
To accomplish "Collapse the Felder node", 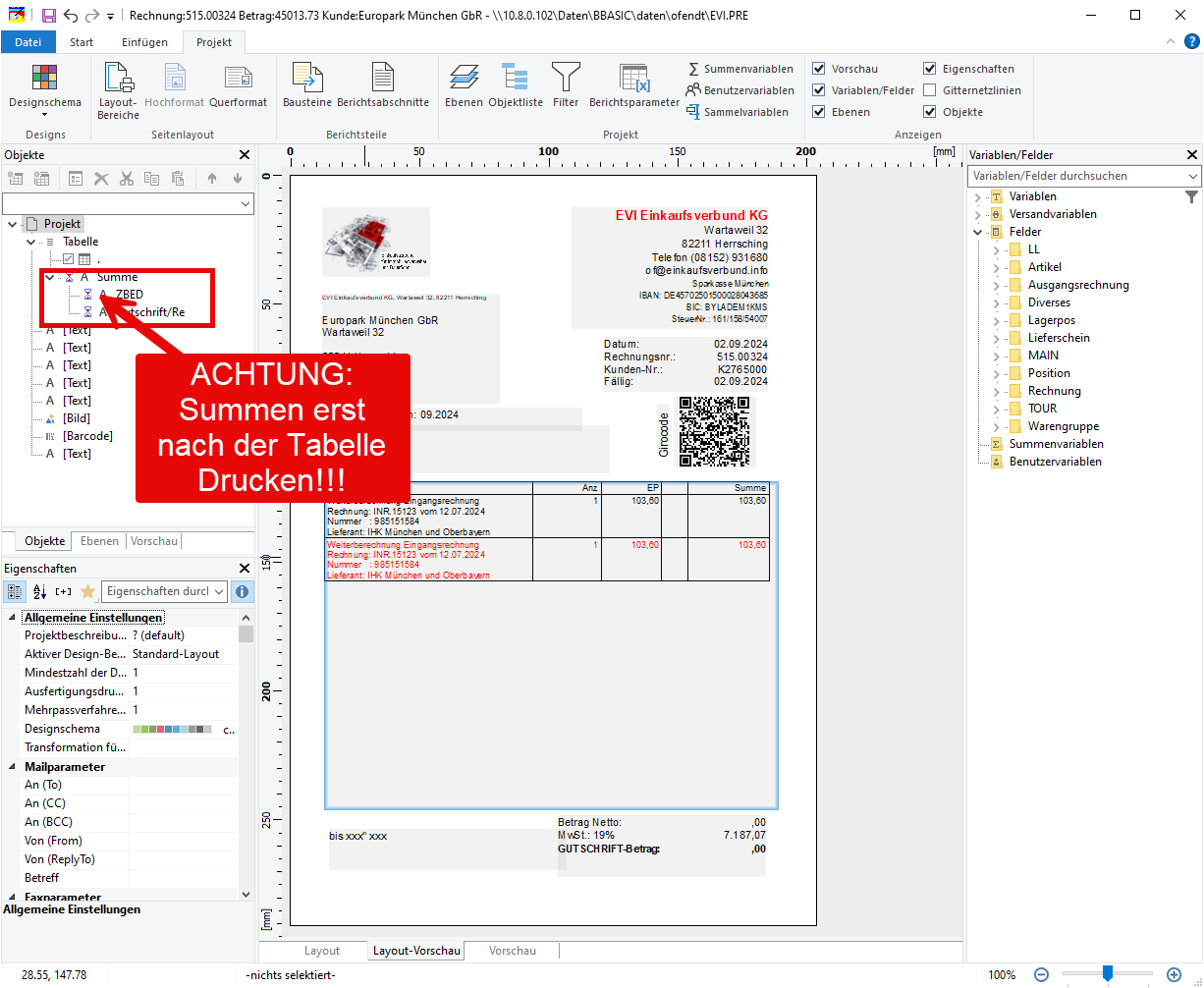I will point(977,232).
